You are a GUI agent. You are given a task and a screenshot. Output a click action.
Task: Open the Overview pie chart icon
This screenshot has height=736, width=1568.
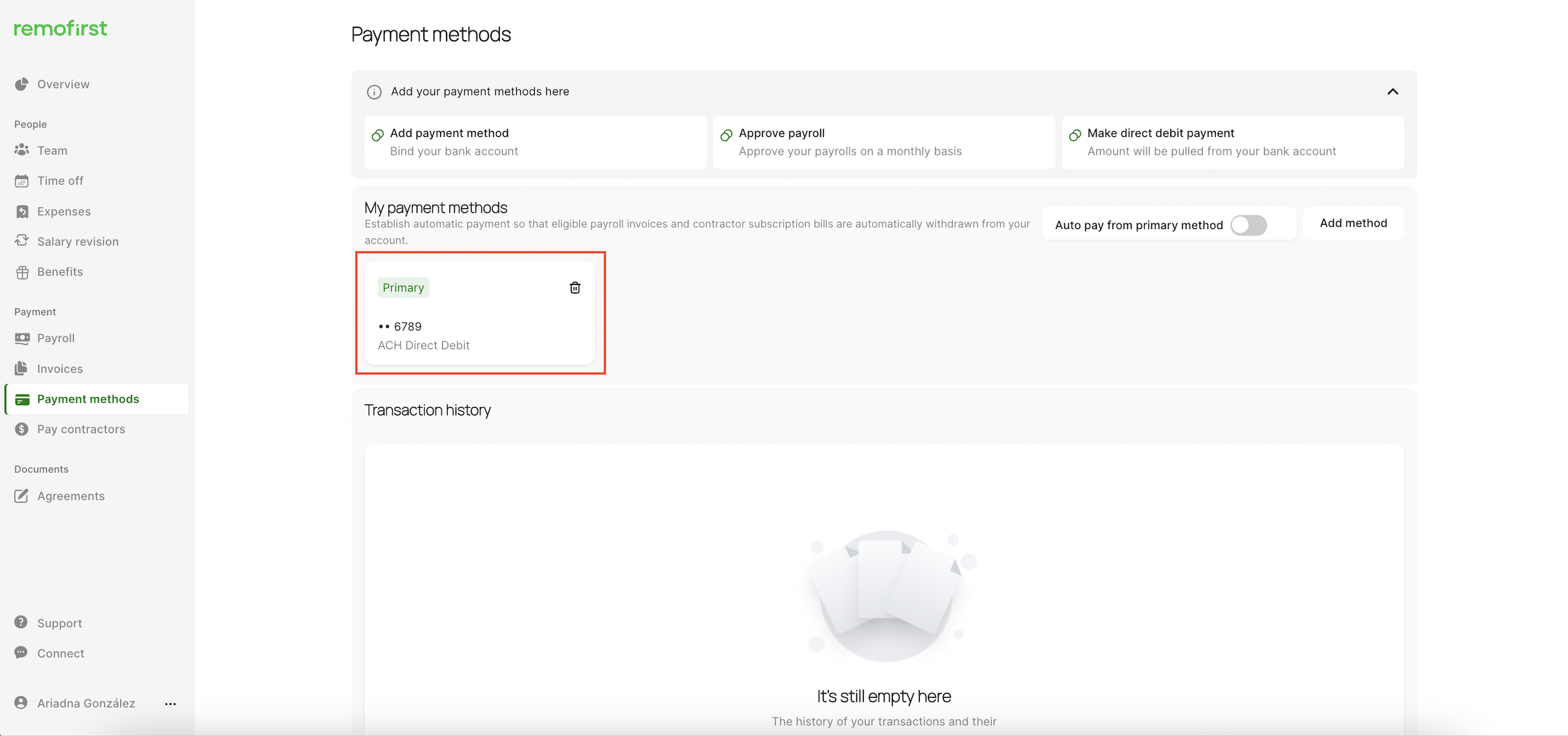(x=22, y=84)
